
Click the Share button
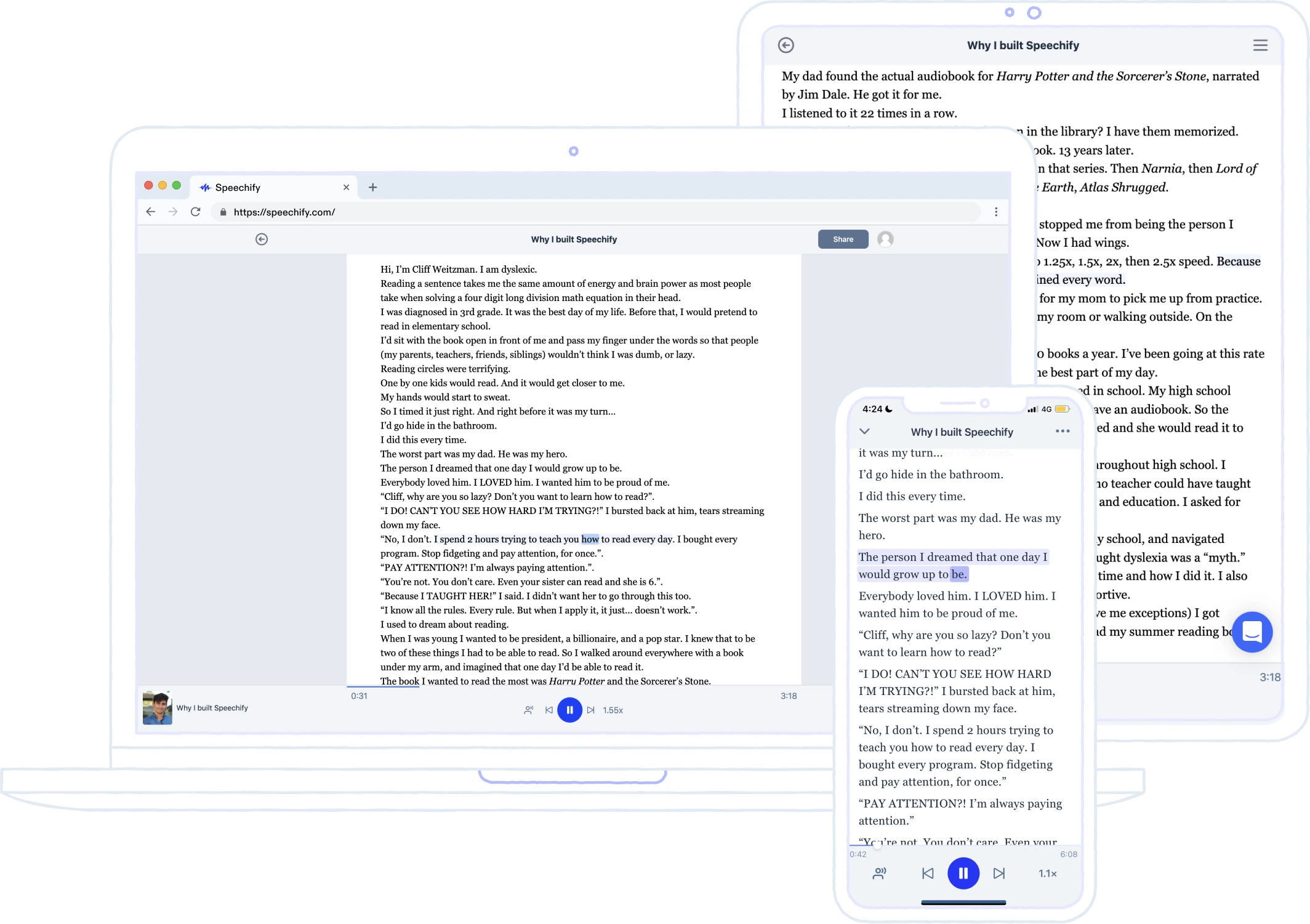(x=843, y=239)
